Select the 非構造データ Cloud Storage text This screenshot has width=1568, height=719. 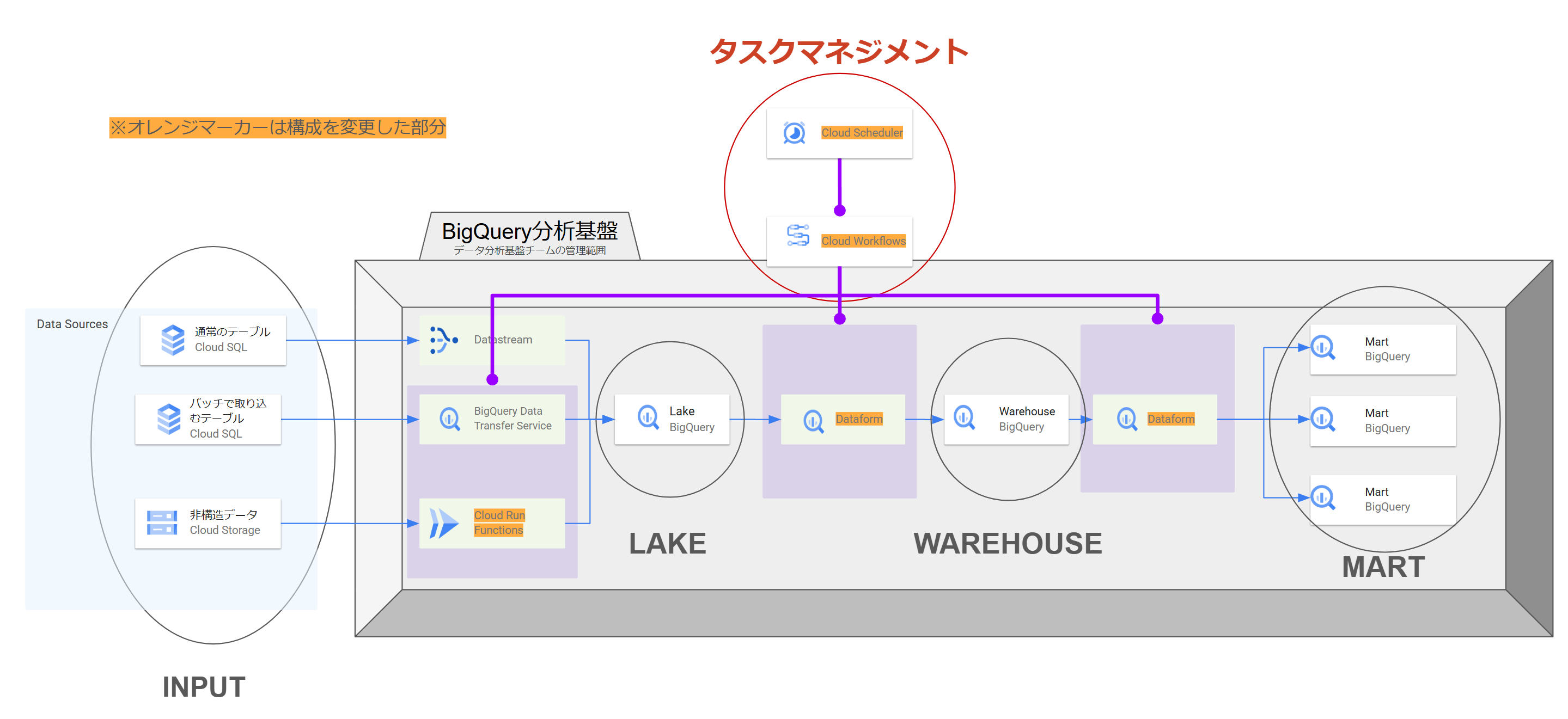[224, 522]
